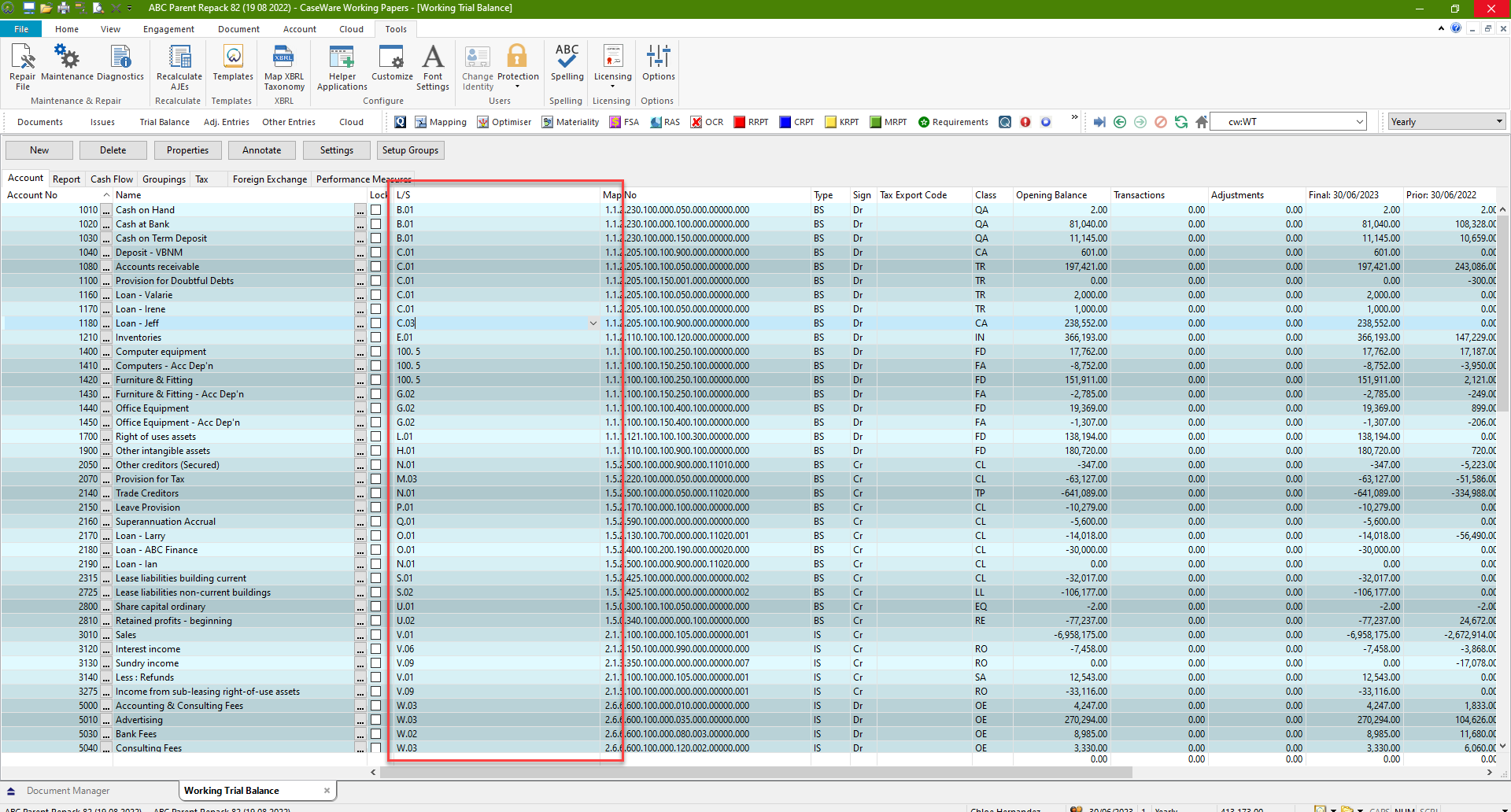Run the Spelling check
Image resolution: width=1511 pixels, height=812 pixels.
coord(567,62)
